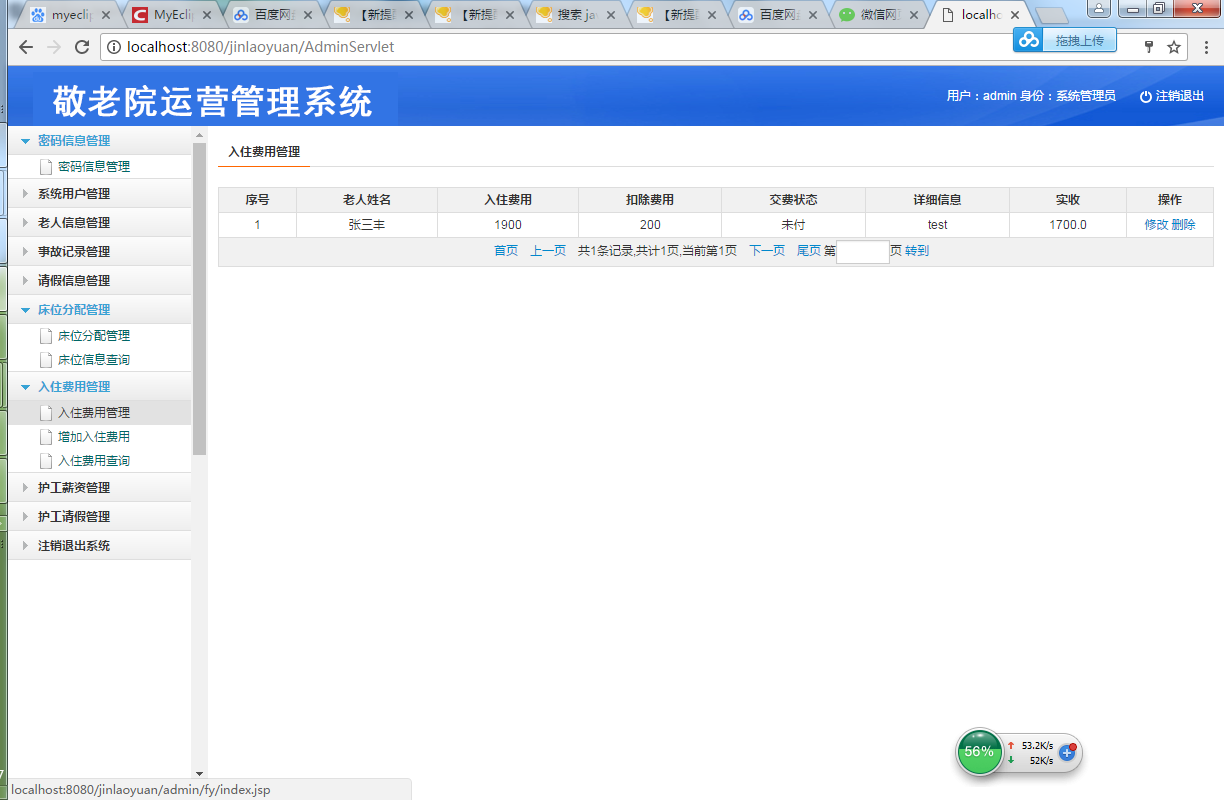This screenshot has width=1224, height=800.
Task: Expand the 事故记录管理 section
Action: click(26, 252)
